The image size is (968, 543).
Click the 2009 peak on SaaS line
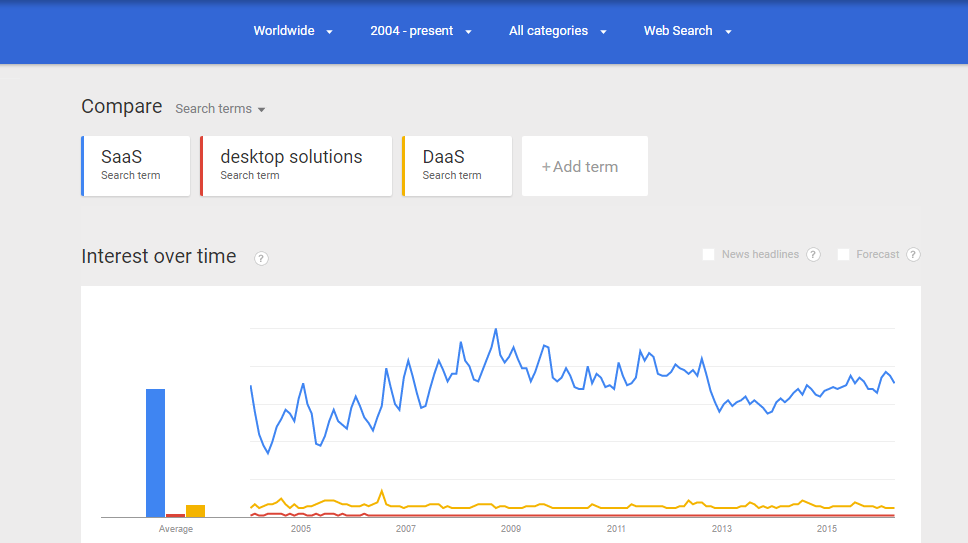(x=496, y=330)
